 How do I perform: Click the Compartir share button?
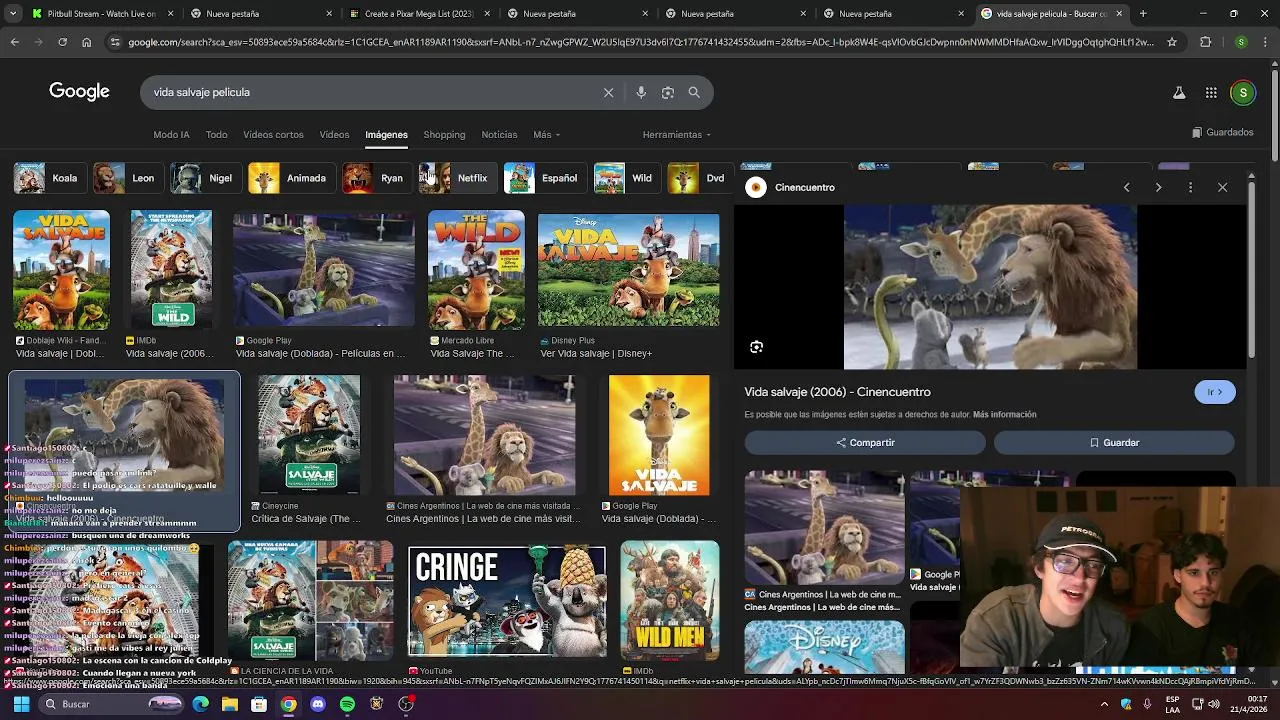[865, 442]
